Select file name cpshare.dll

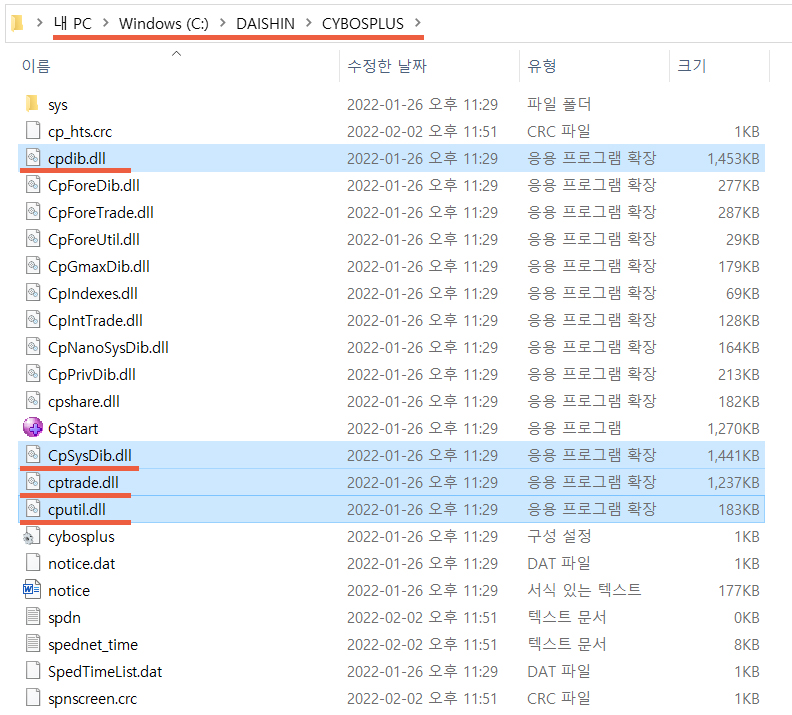click(x=83, y=402)
